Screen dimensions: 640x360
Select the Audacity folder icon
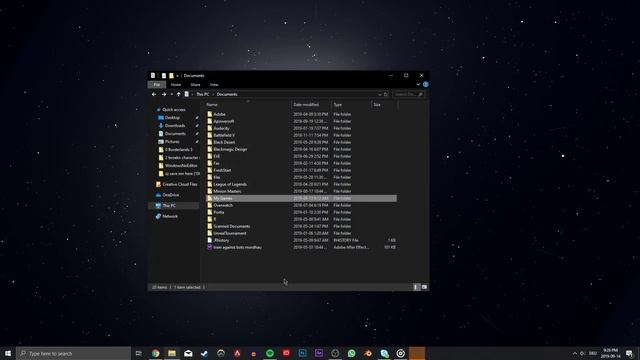click(x=209, y=128)
